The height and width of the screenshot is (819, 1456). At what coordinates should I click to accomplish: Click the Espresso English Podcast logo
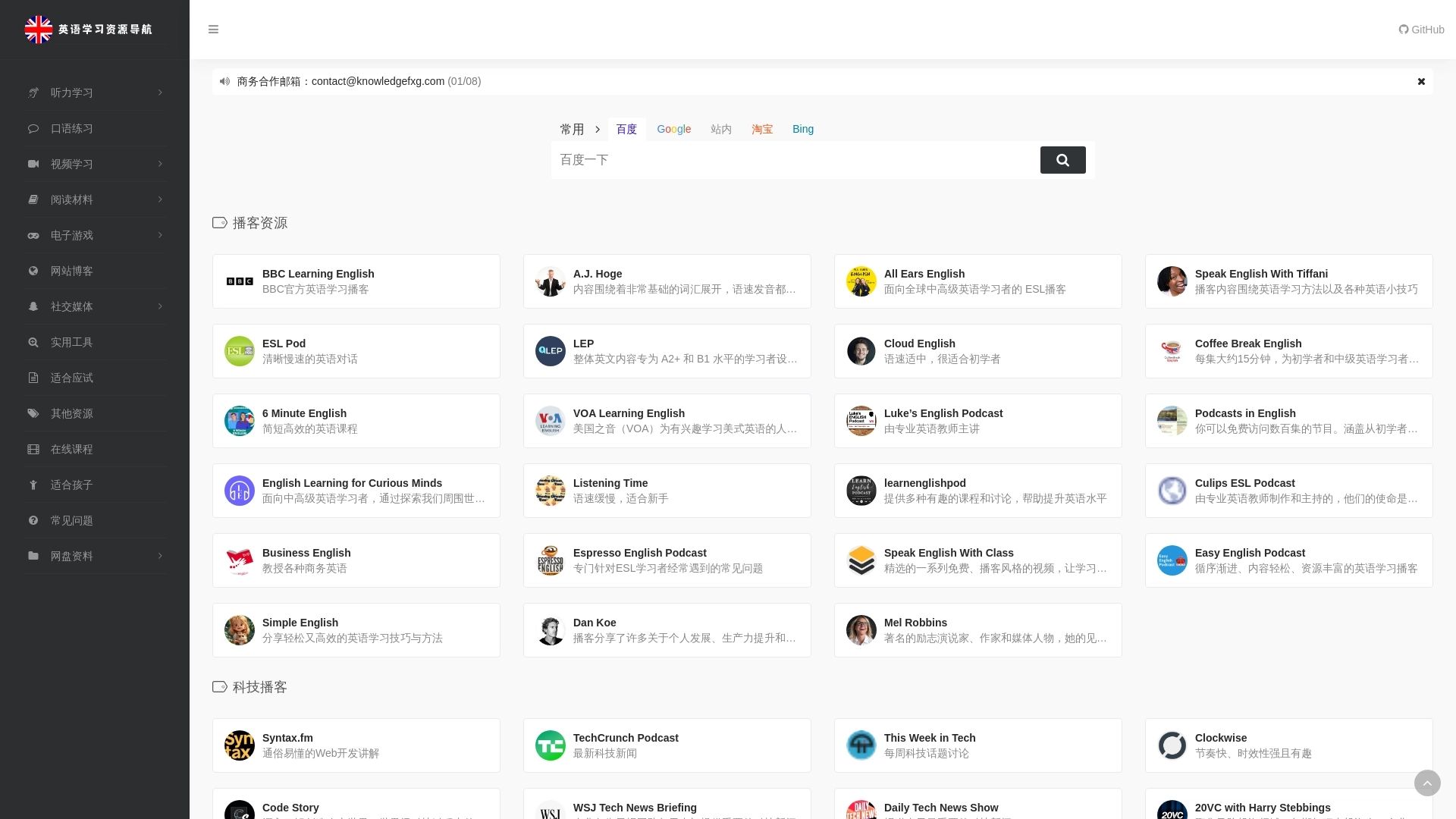(x=551, y=560)
